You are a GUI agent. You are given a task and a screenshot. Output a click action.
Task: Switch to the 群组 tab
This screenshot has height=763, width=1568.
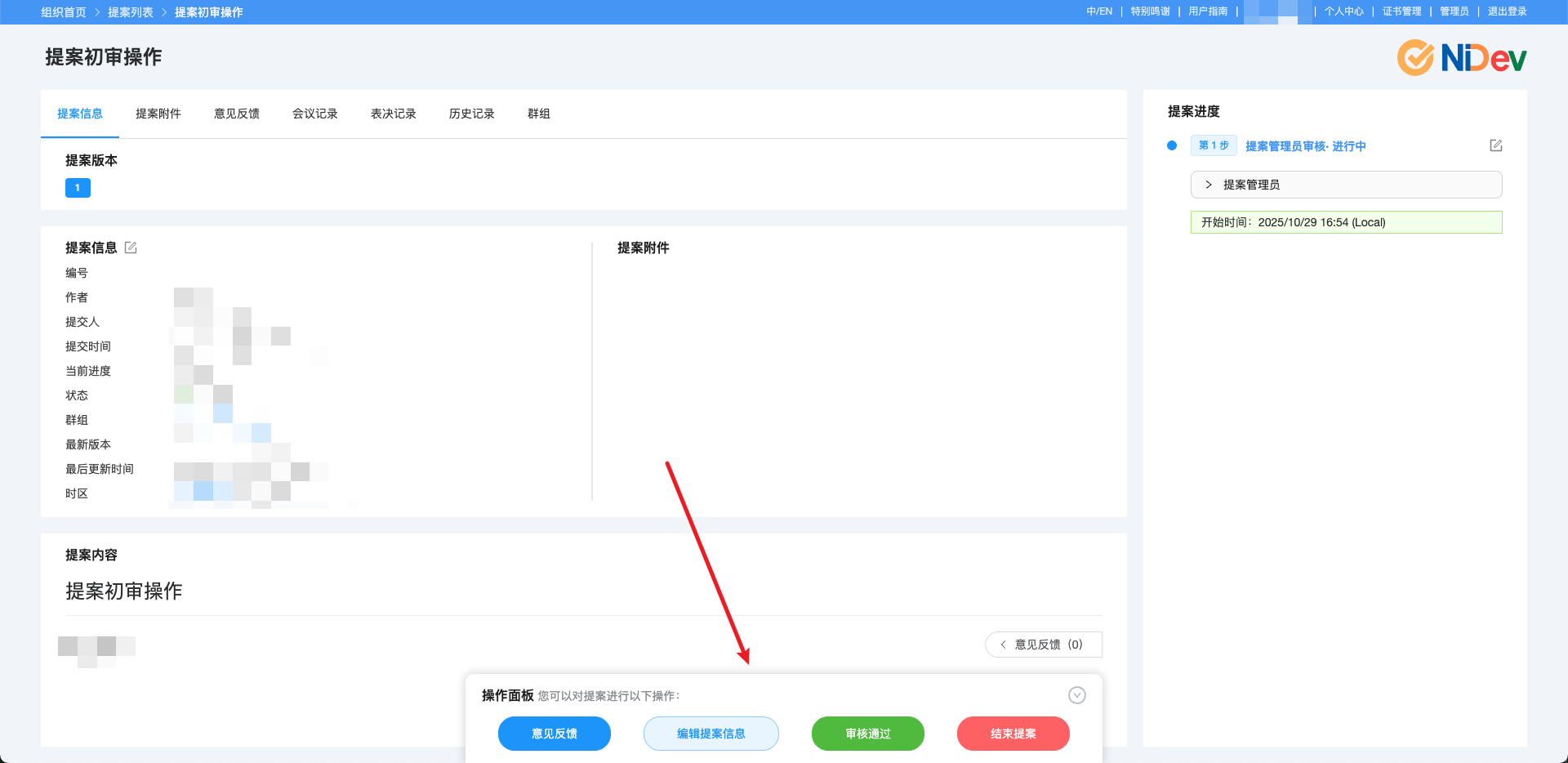pos(539,114)
